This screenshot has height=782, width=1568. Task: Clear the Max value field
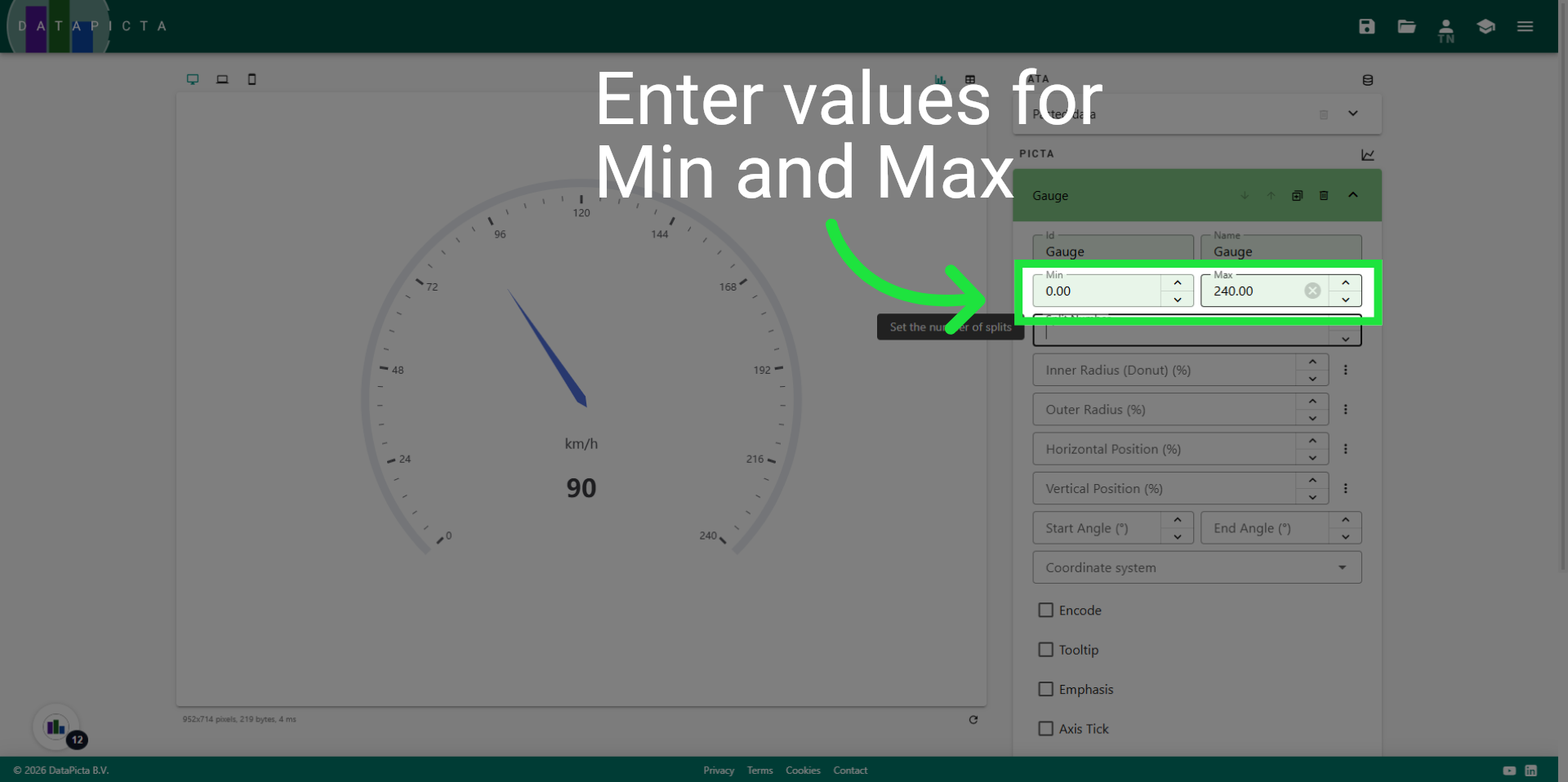(1312, 291)
